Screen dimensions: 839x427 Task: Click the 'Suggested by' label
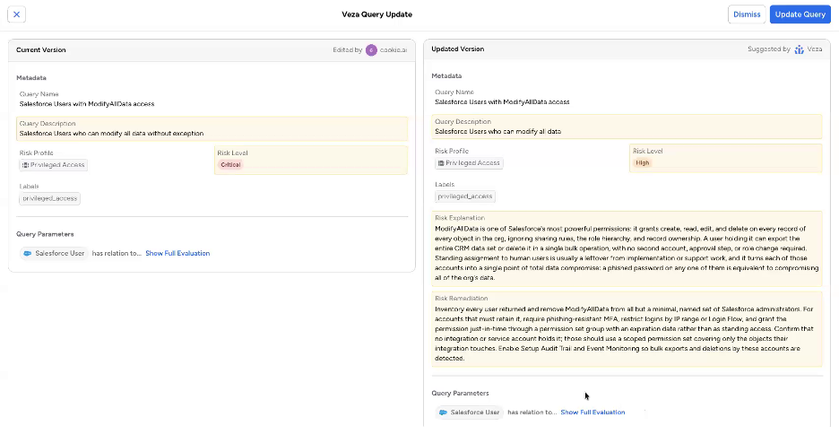(769, 49)
